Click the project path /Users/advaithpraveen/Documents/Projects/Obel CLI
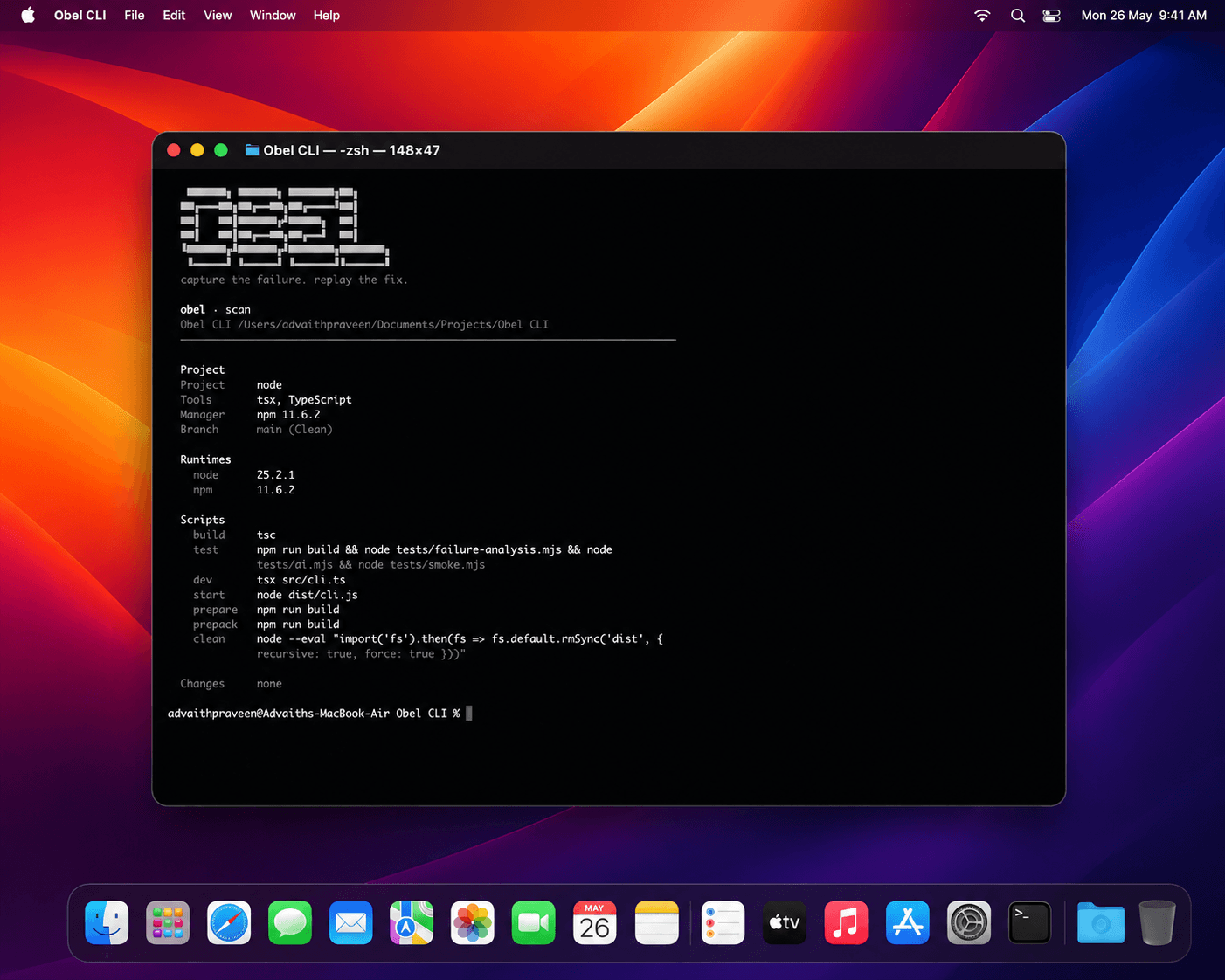 (393, 324)
